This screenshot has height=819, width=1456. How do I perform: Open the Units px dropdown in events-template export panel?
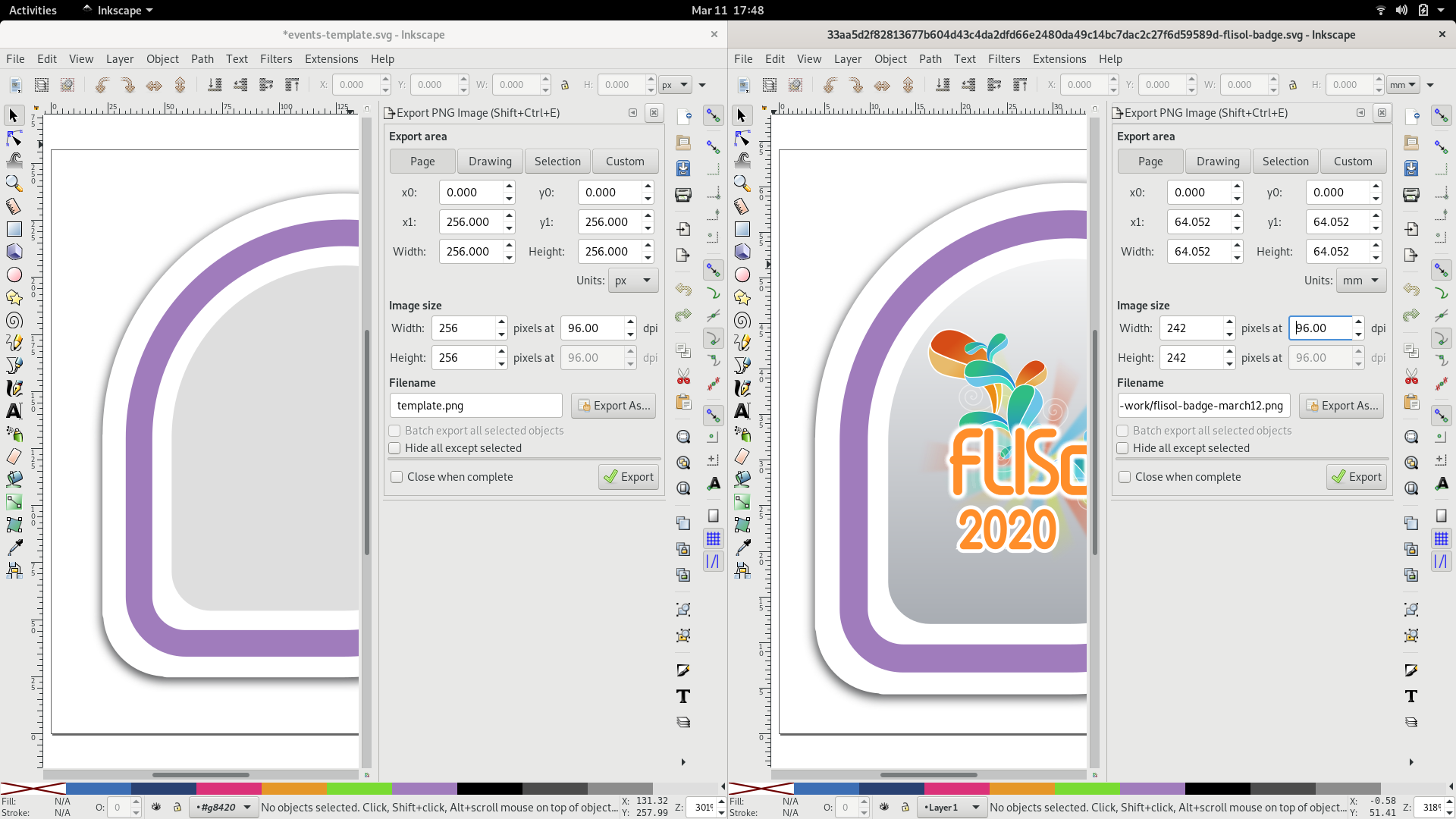click(633, 281)
